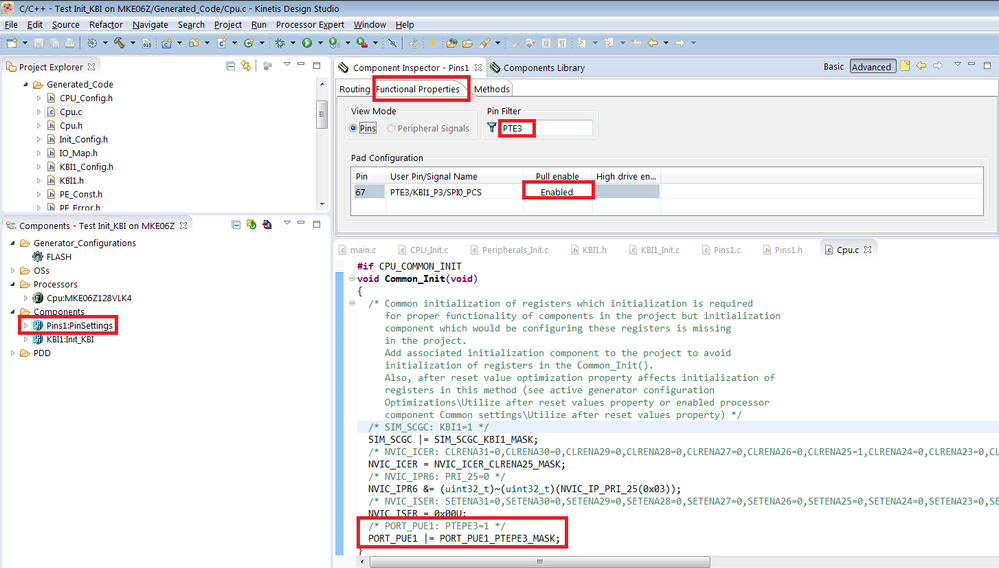Click the High drive en... column header
This screenshot has height=568, width=999.
(626, 176)
